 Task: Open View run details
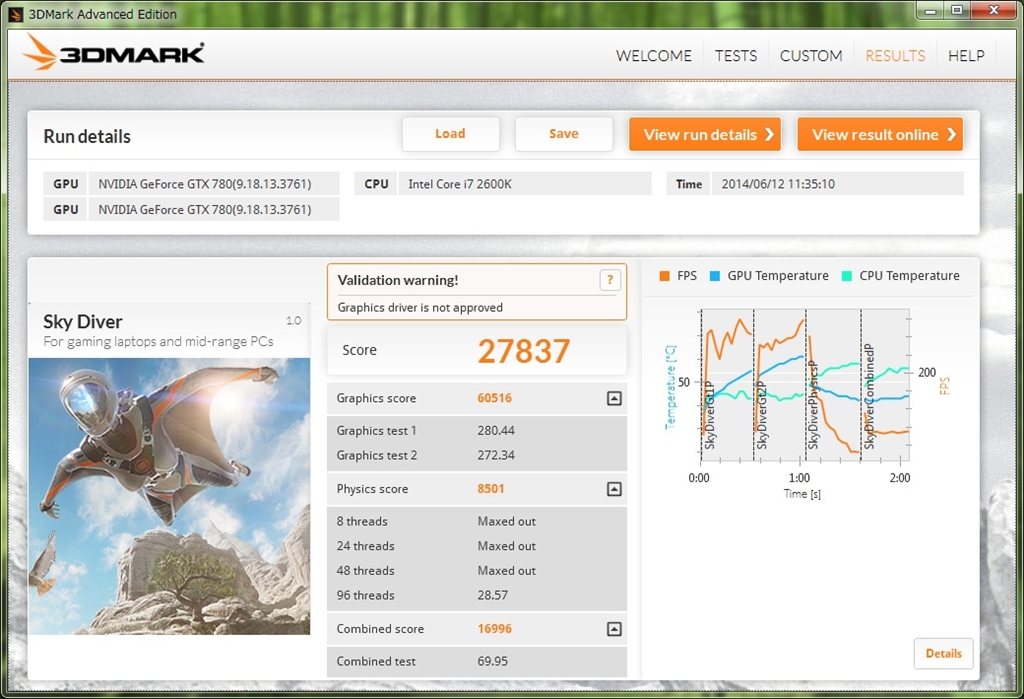coord(705,134)
